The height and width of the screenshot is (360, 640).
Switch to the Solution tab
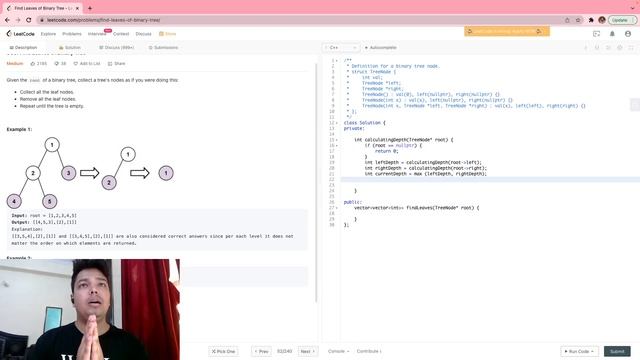click(x=70, y=48)
